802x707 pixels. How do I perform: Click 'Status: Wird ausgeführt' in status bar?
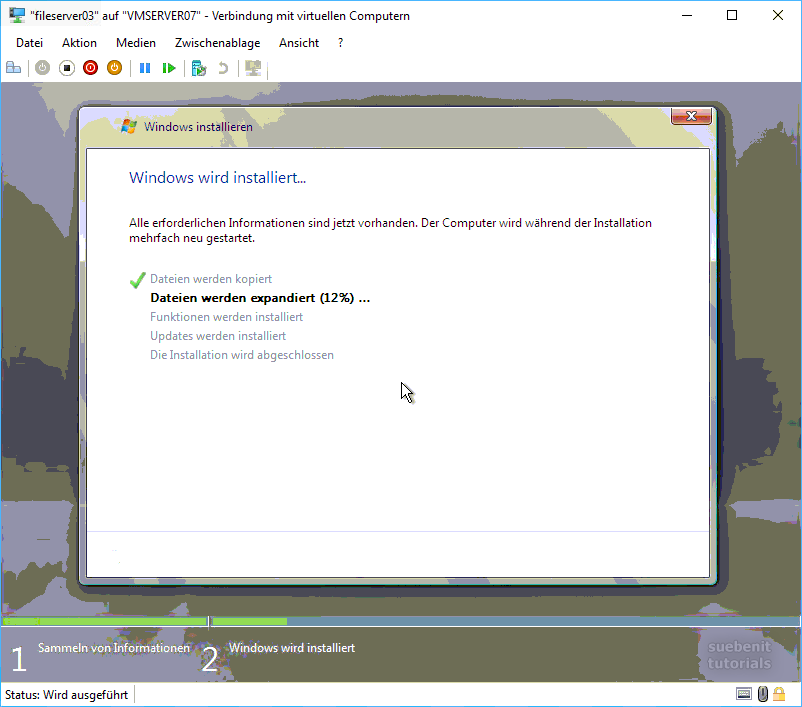66,695
